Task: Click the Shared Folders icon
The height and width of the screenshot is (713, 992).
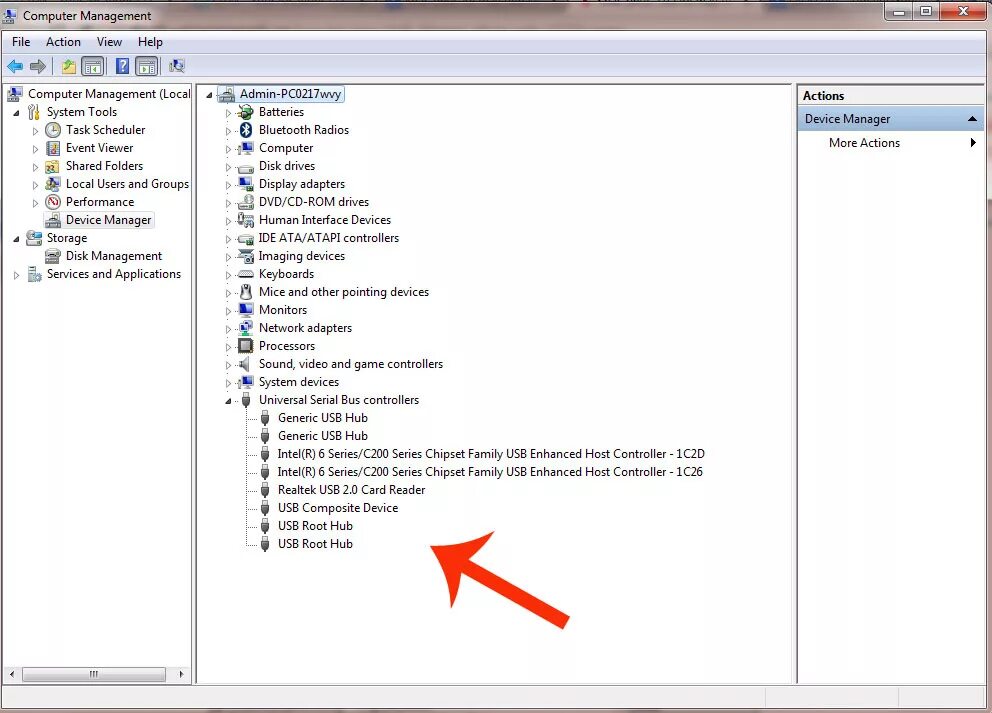Action: pyautogui.click(x=53, y=166)
